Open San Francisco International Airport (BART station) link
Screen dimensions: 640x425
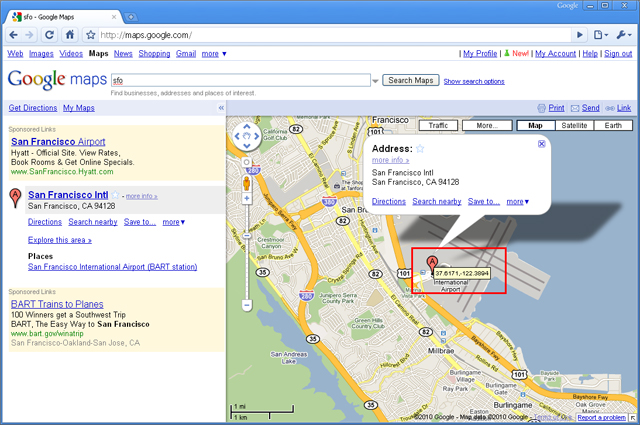tap(113, 267)
